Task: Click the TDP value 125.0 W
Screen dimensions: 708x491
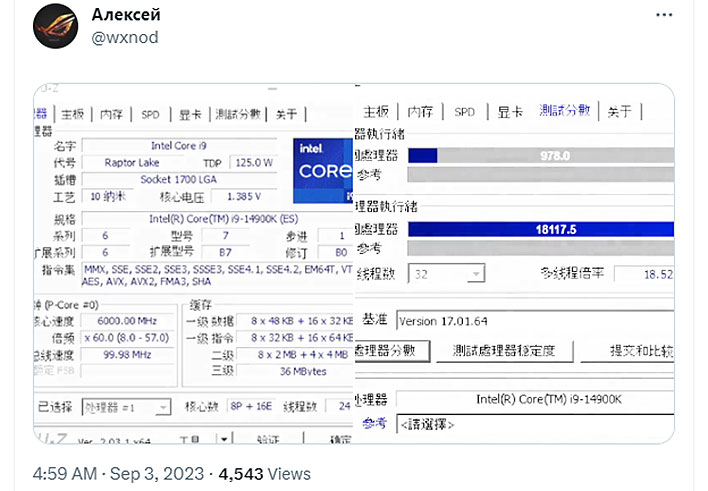Action: [x=253, y=163]
